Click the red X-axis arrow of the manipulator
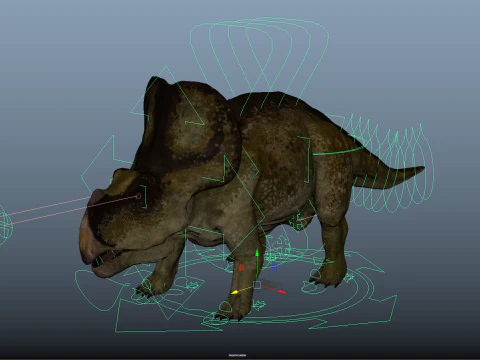Screen dimensions: 480x360 (x=282, y=292)
